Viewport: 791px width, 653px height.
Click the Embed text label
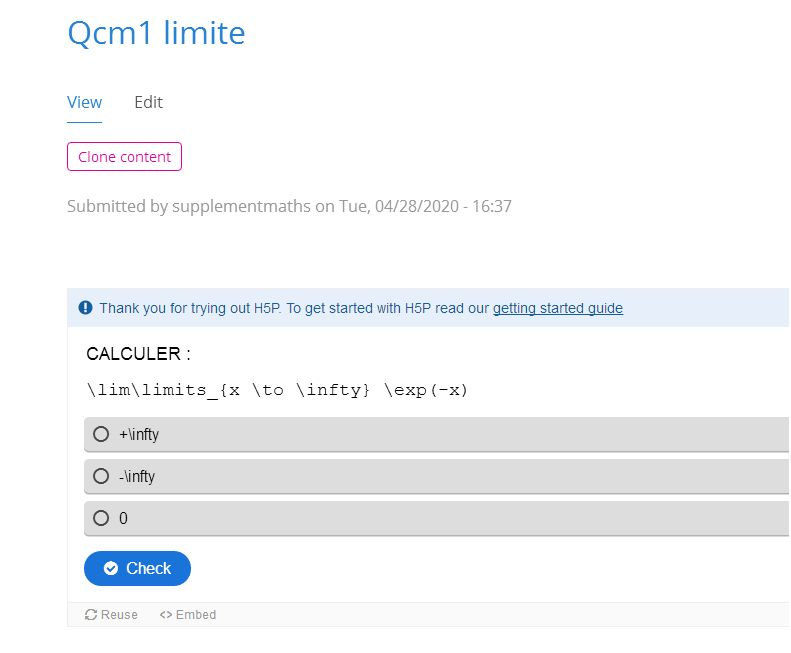coord(196,615)
